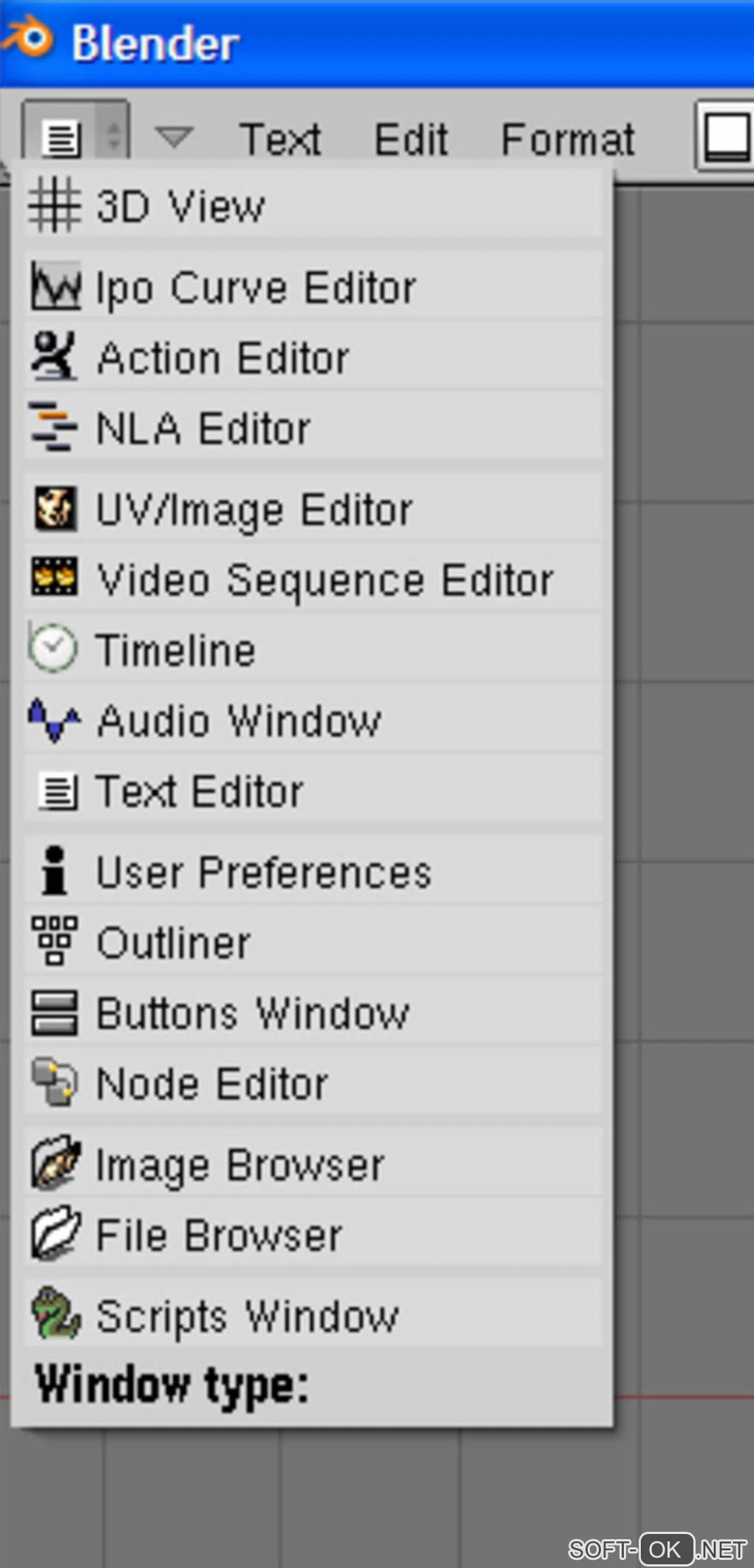Open the Format menu
Image resolution: width=754 pixels, height=1568 pixels.
pos(567,139)
